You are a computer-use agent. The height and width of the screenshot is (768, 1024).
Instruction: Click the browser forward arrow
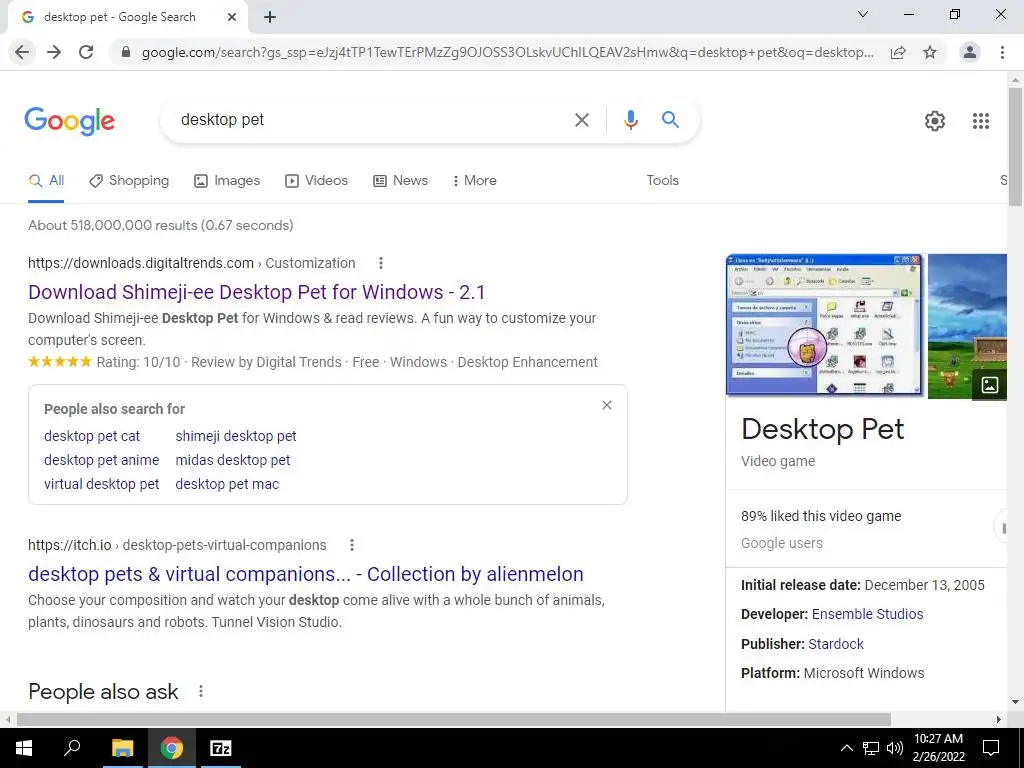(54, 52)
